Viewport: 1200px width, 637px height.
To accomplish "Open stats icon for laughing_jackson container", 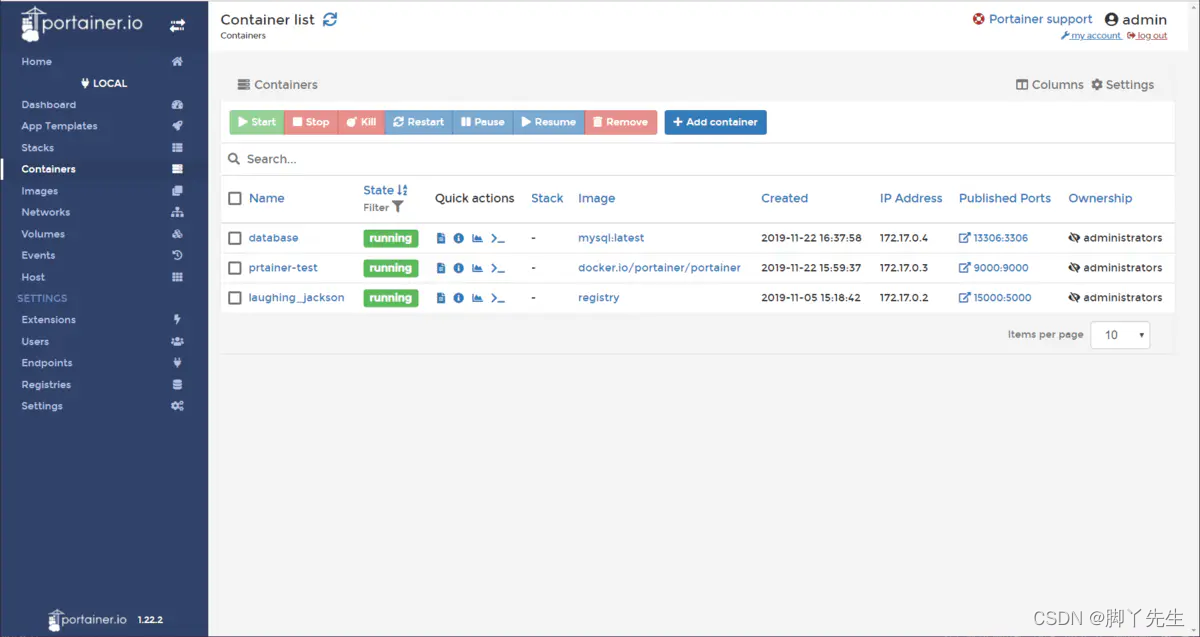I will click(x=477, y=298).
